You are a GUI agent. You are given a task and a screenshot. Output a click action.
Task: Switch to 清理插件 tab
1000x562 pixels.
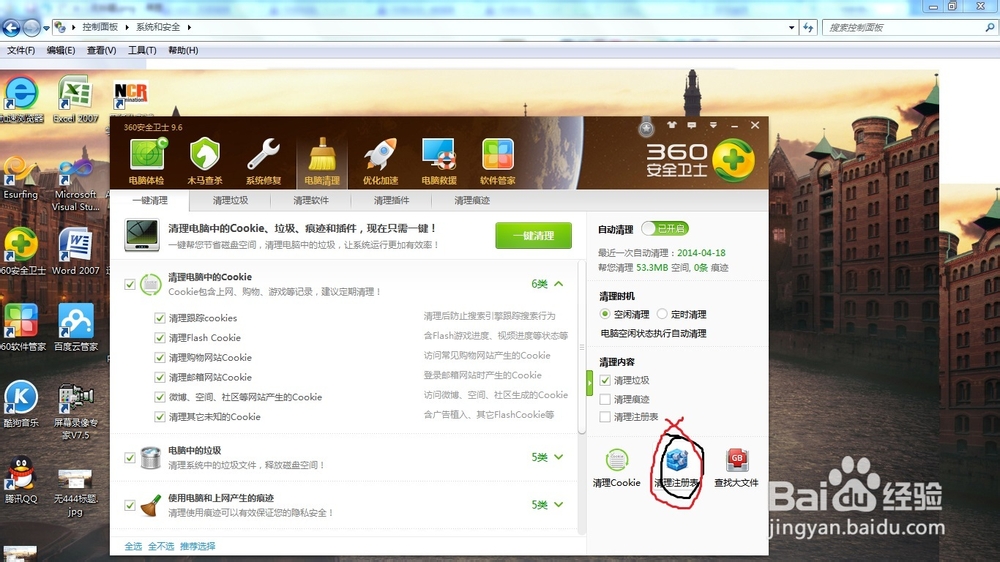pos(391,200)
